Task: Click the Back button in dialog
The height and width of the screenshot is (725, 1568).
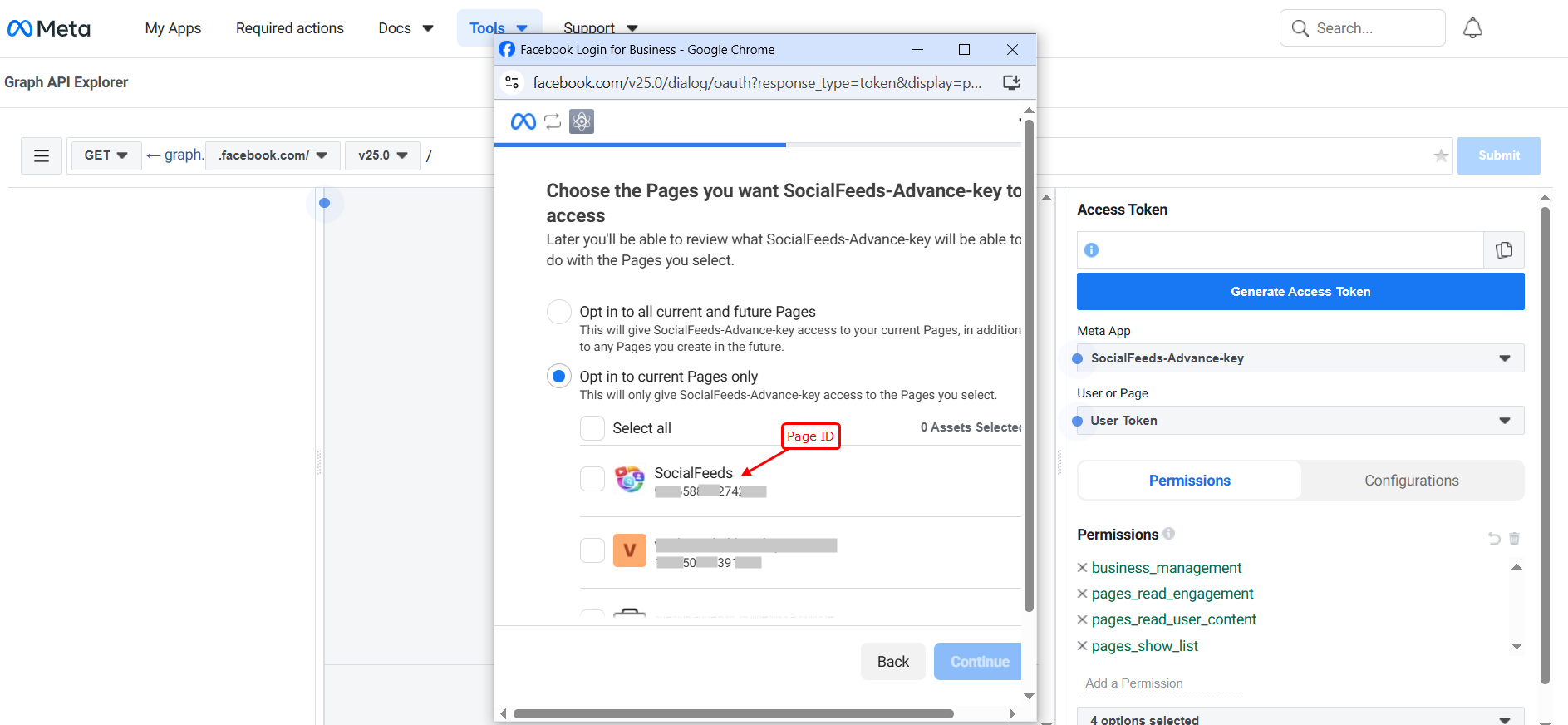Action: coord(892,662)
